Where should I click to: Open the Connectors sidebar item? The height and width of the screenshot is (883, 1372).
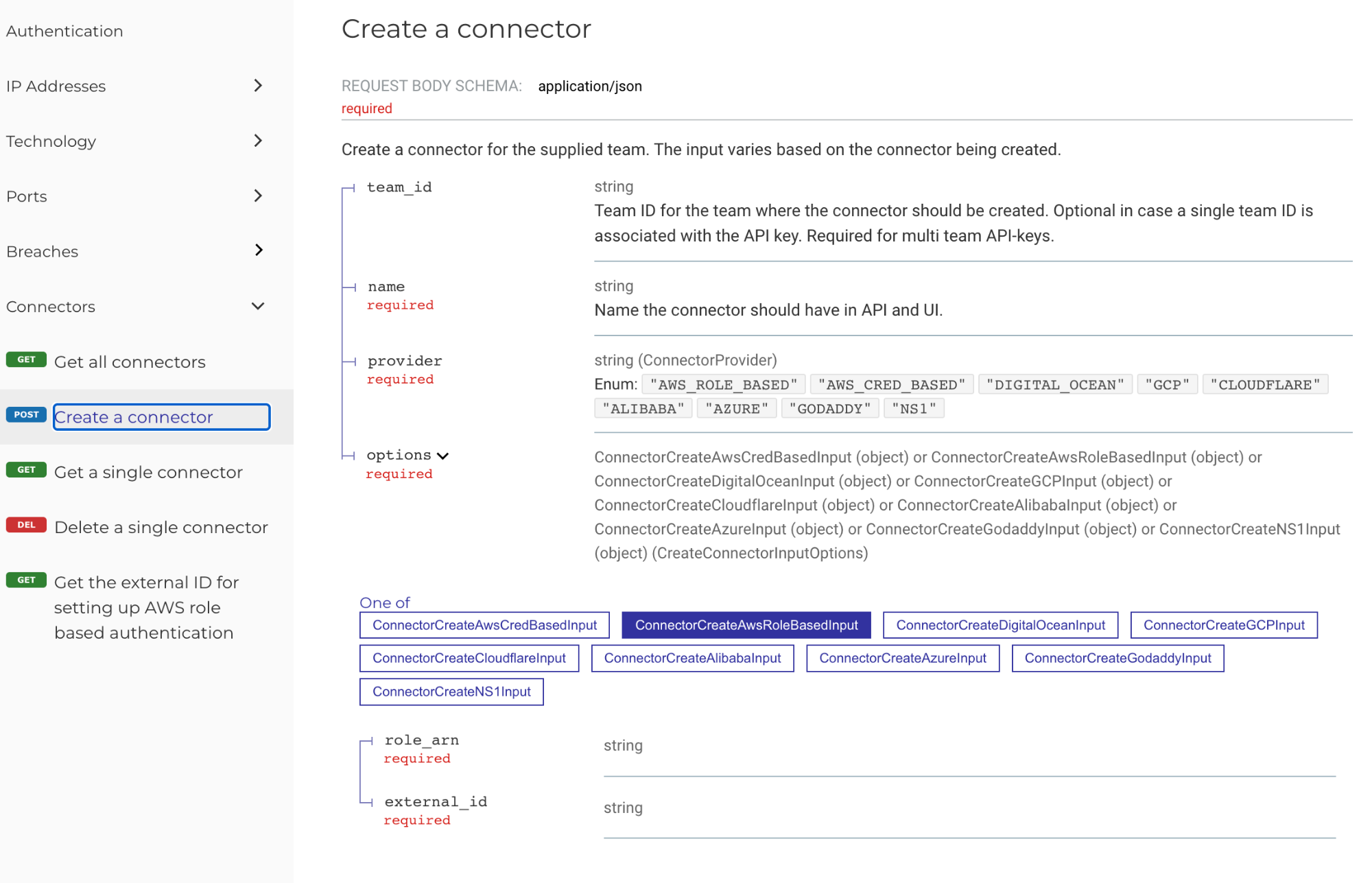[x=51, y=307]
